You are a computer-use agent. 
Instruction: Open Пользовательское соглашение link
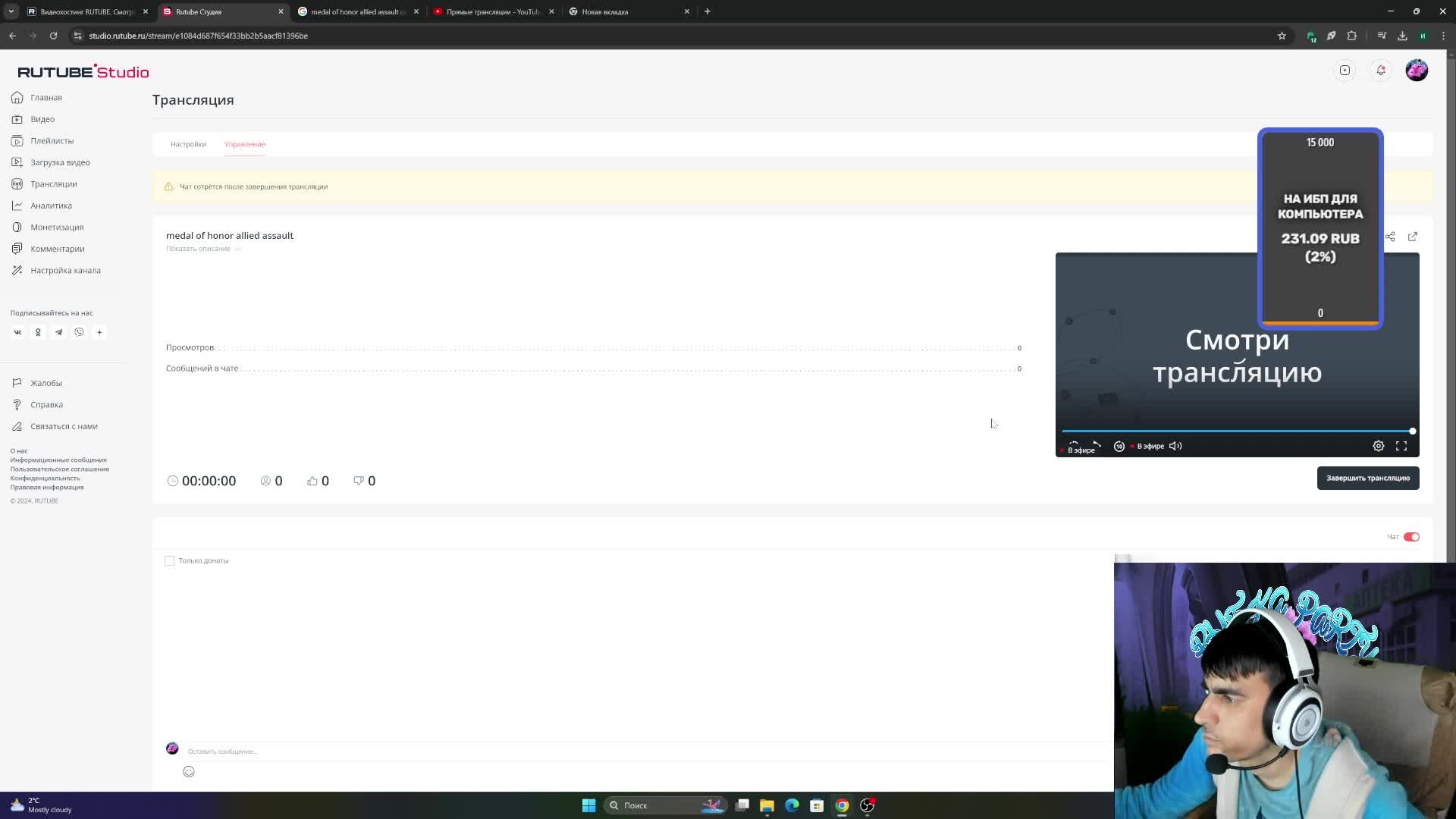click(x=59, y=469)
